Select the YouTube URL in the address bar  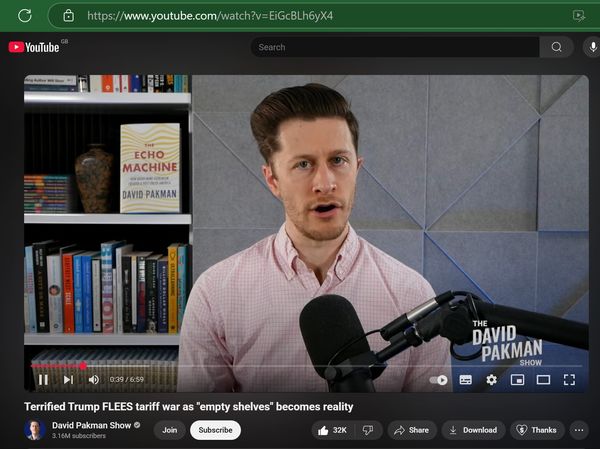[210, 16]
